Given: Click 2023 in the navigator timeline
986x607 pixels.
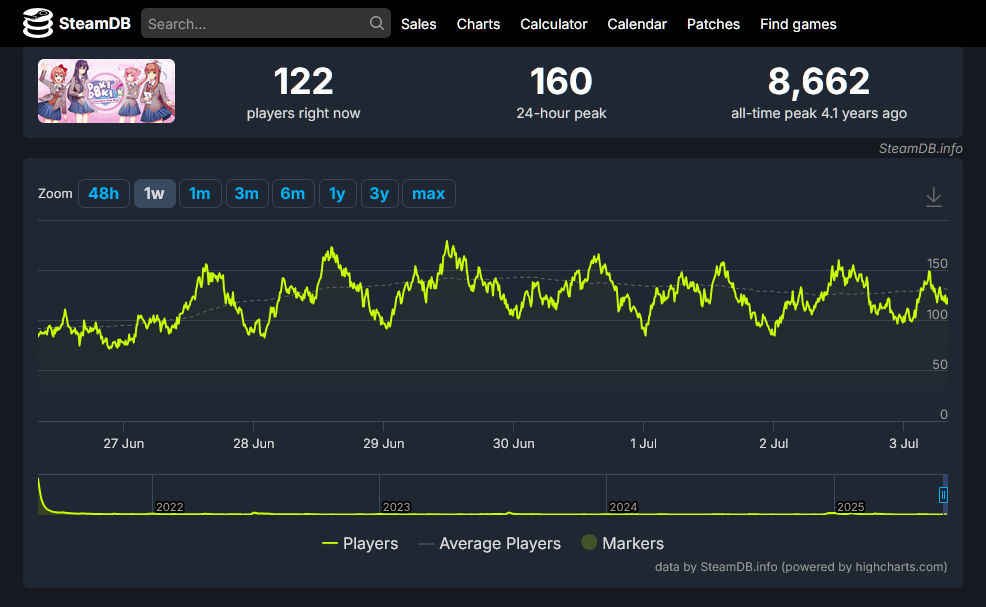Looking at the screenshot, I should click(397, 507).
